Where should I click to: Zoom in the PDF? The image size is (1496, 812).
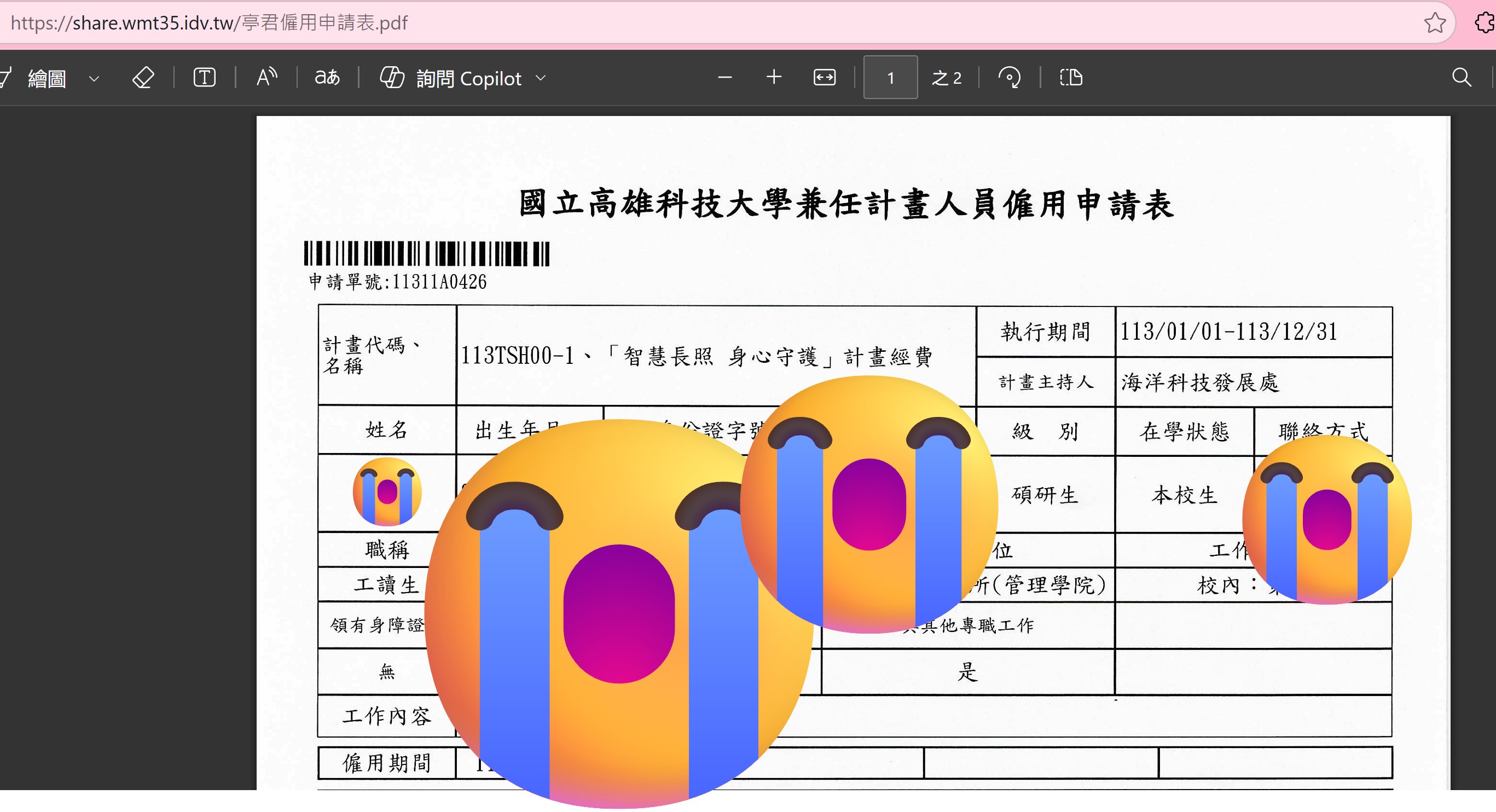[x=774, y=77]
